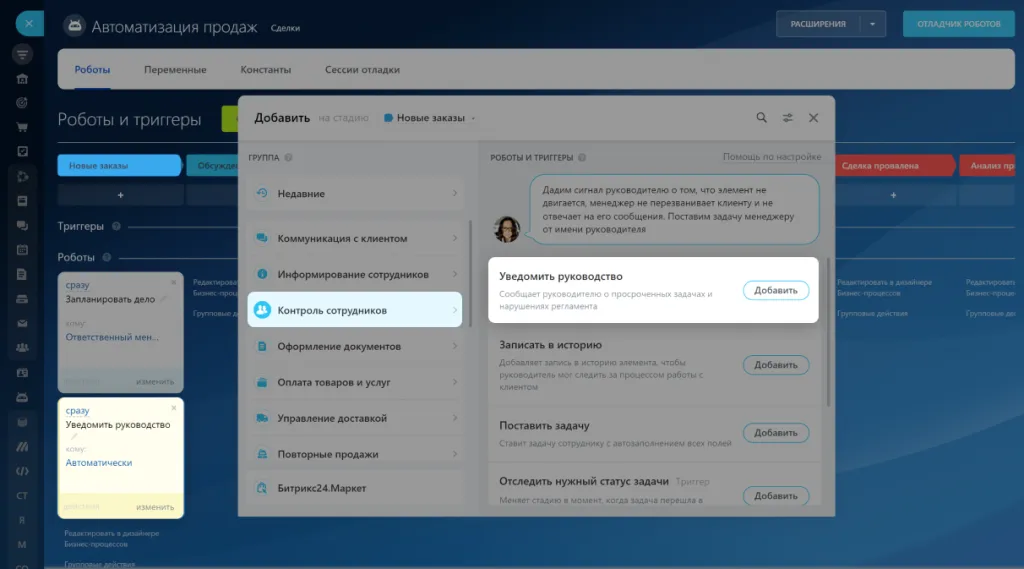Open the Сессии отладки tab

(x=362, y=70)
